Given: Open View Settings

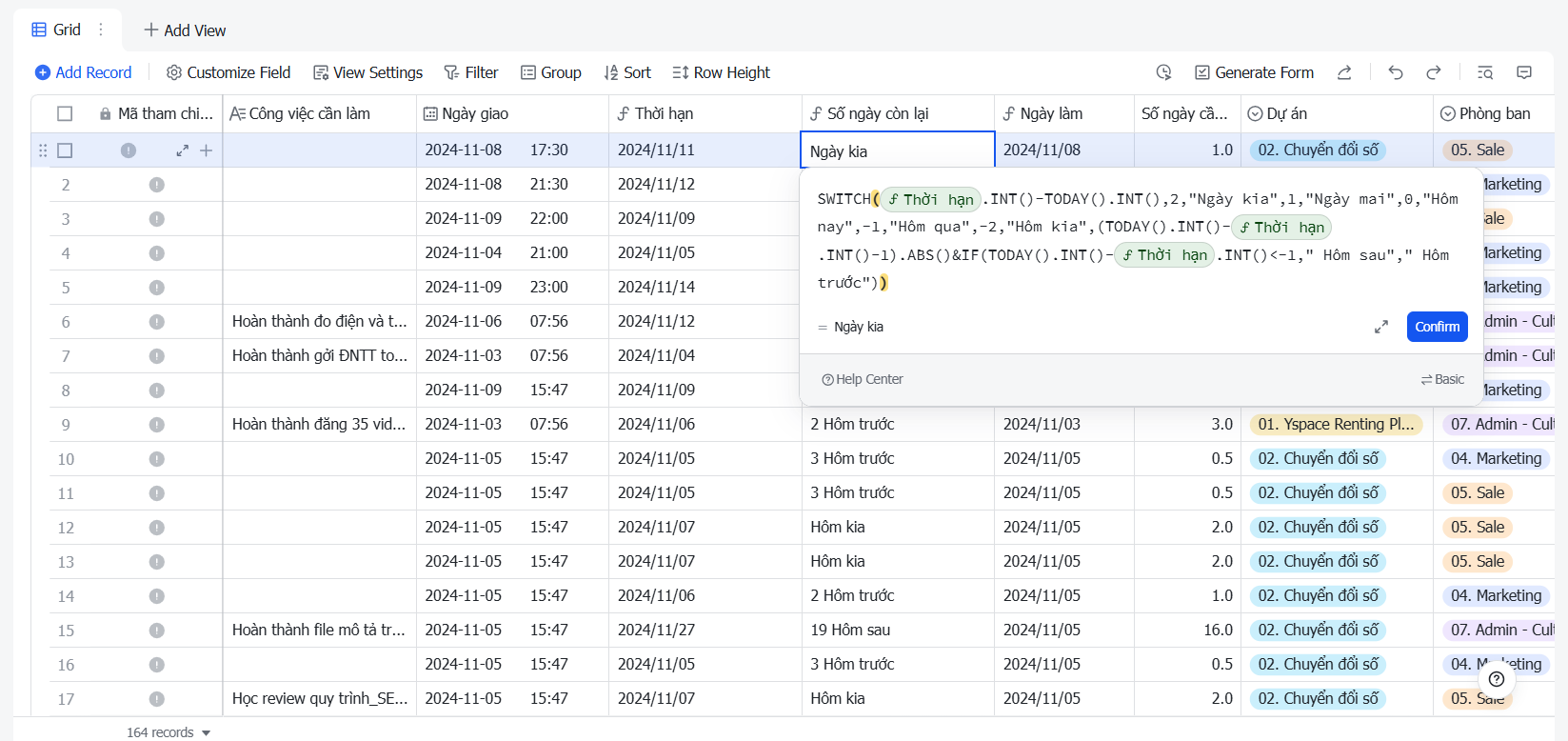Looking at the screenshot, I should (368, 72).
